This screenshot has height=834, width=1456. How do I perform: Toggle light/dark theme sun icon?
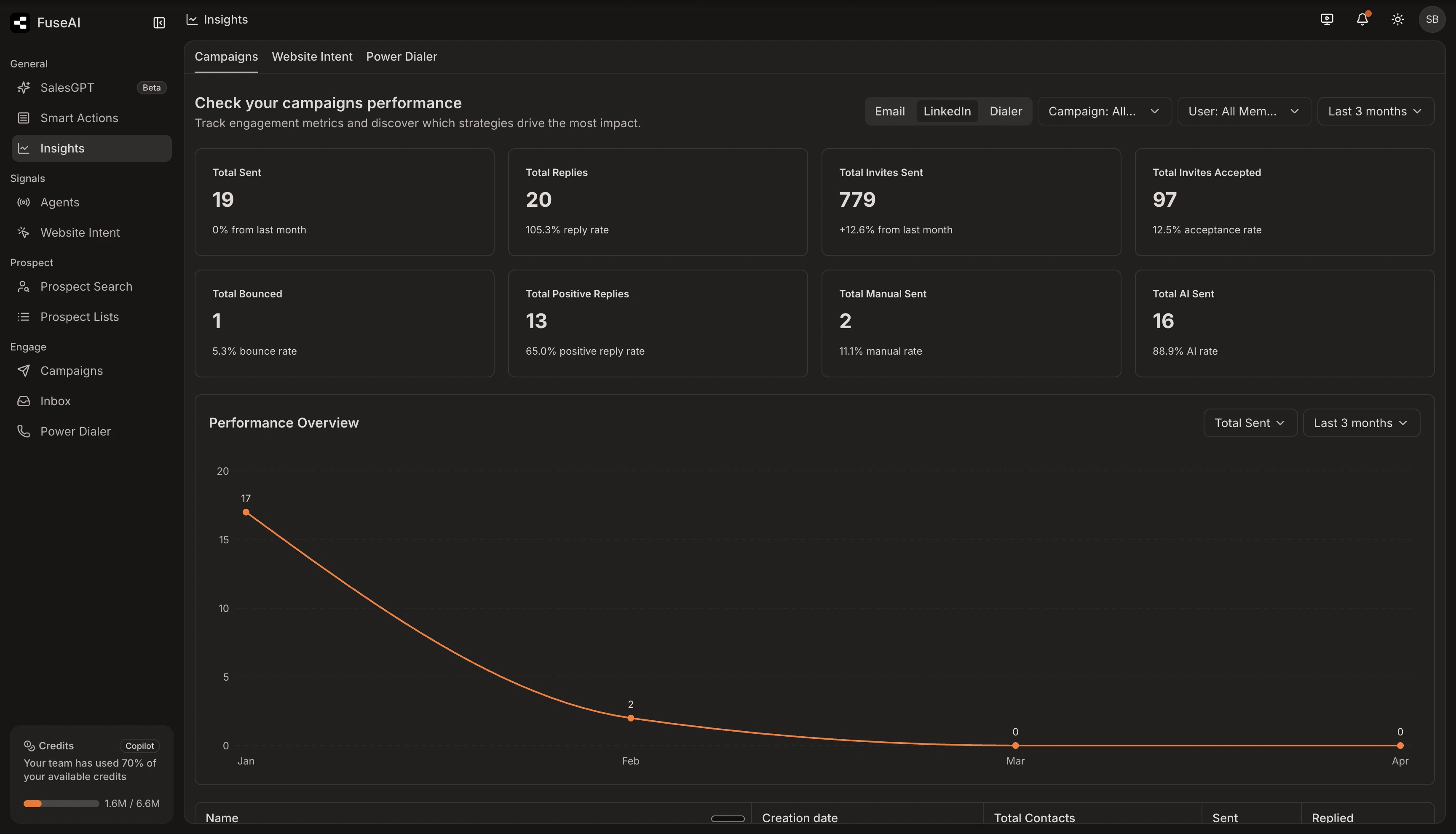(1397, 19)
